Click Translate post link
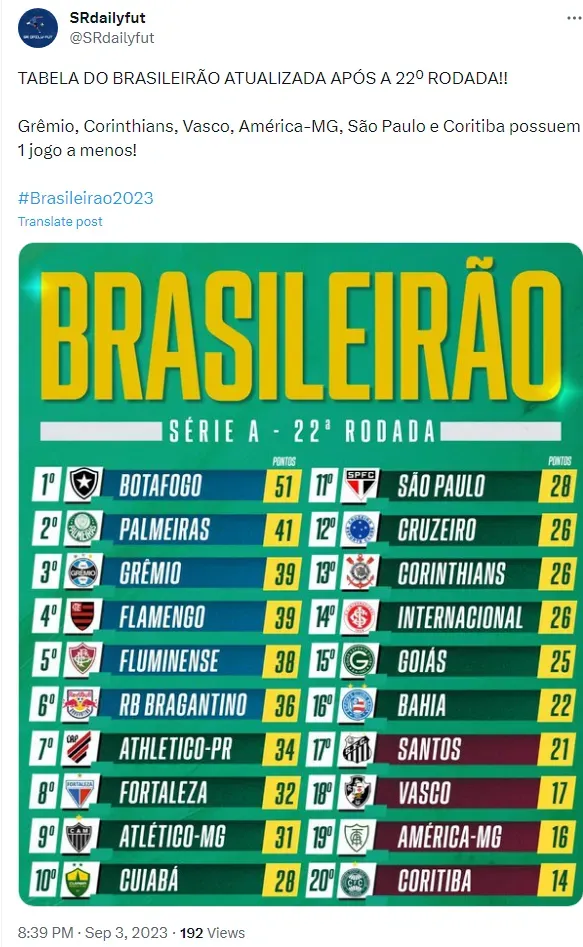Screen dimensions: 583x947 pyautogui.click(x=60, y=222)
